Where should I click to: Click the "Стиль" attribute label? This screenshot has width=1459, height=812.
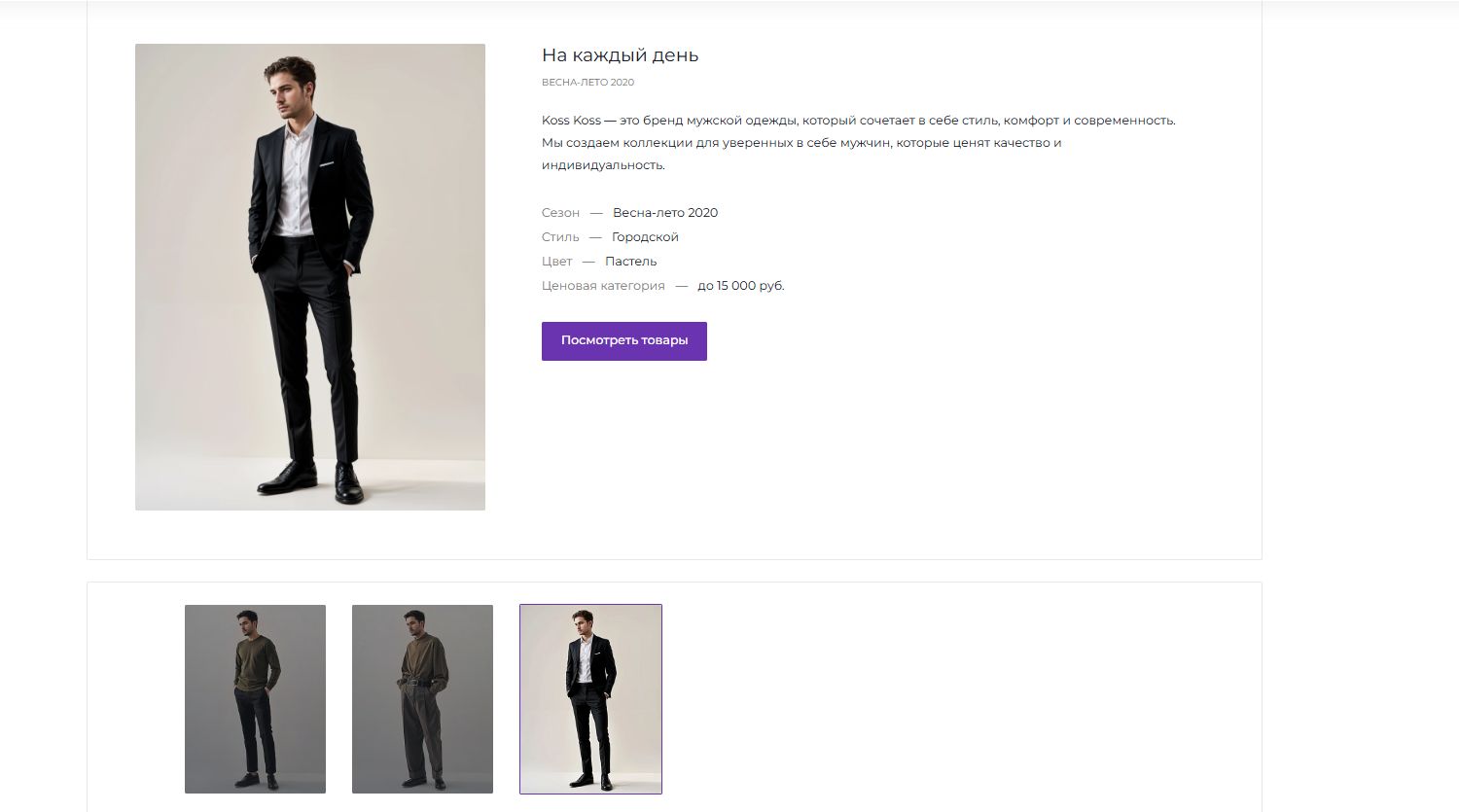[x=560, y=237]
